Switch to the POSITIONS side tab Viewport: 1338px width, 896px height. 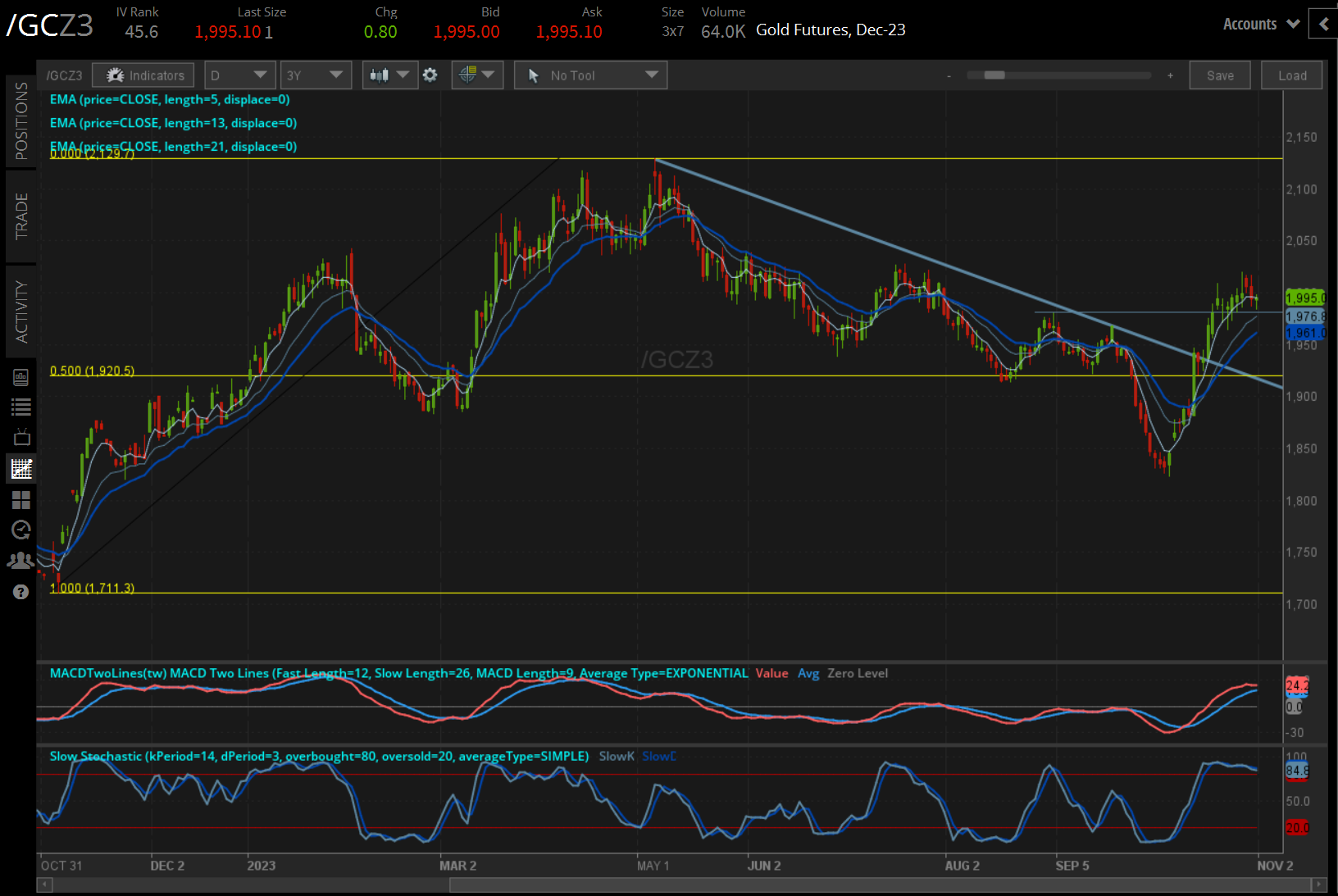21,121
